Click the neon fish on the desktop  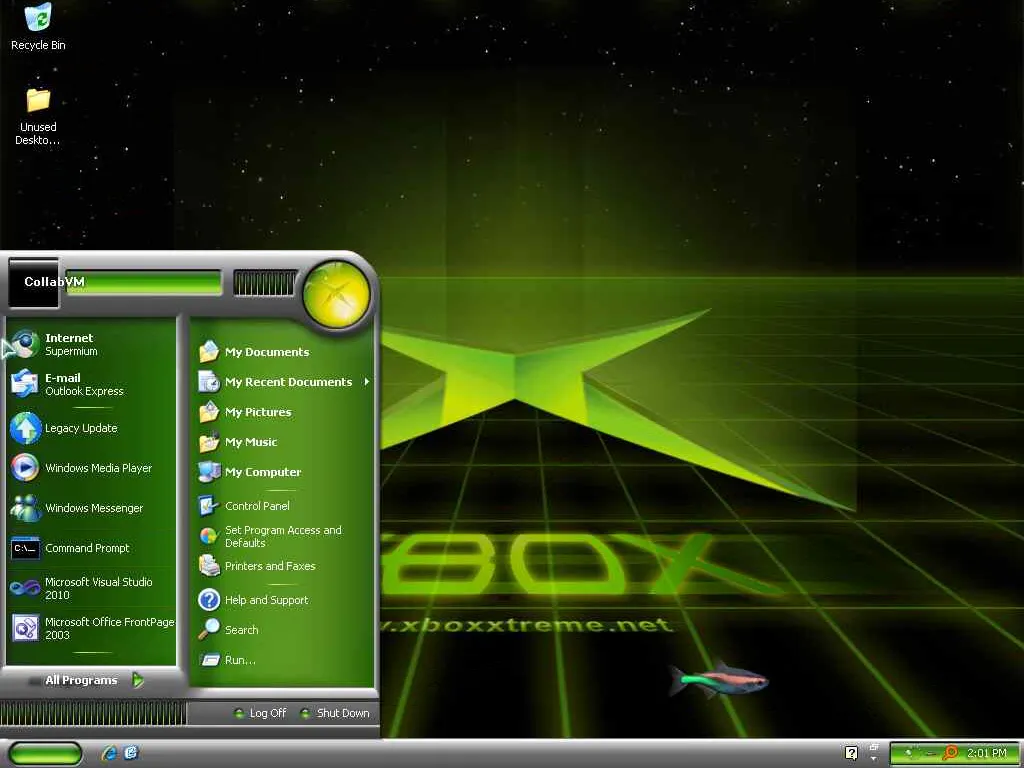tap(718, 680)
